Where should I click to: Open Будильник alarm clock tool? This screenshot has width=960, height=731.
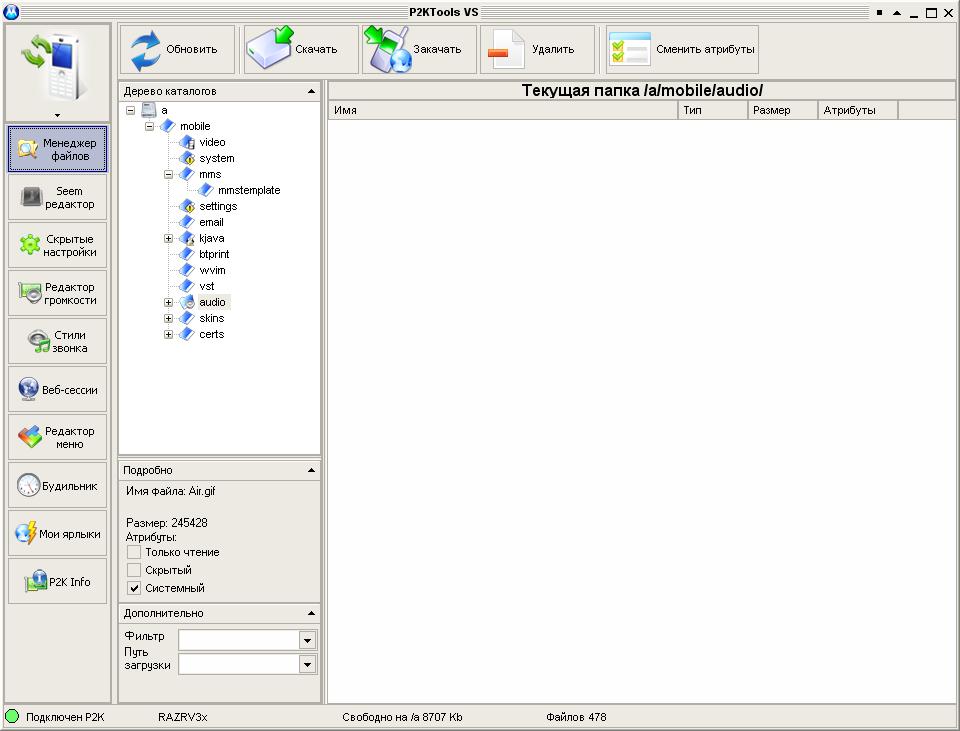click(x=58, y=485)
